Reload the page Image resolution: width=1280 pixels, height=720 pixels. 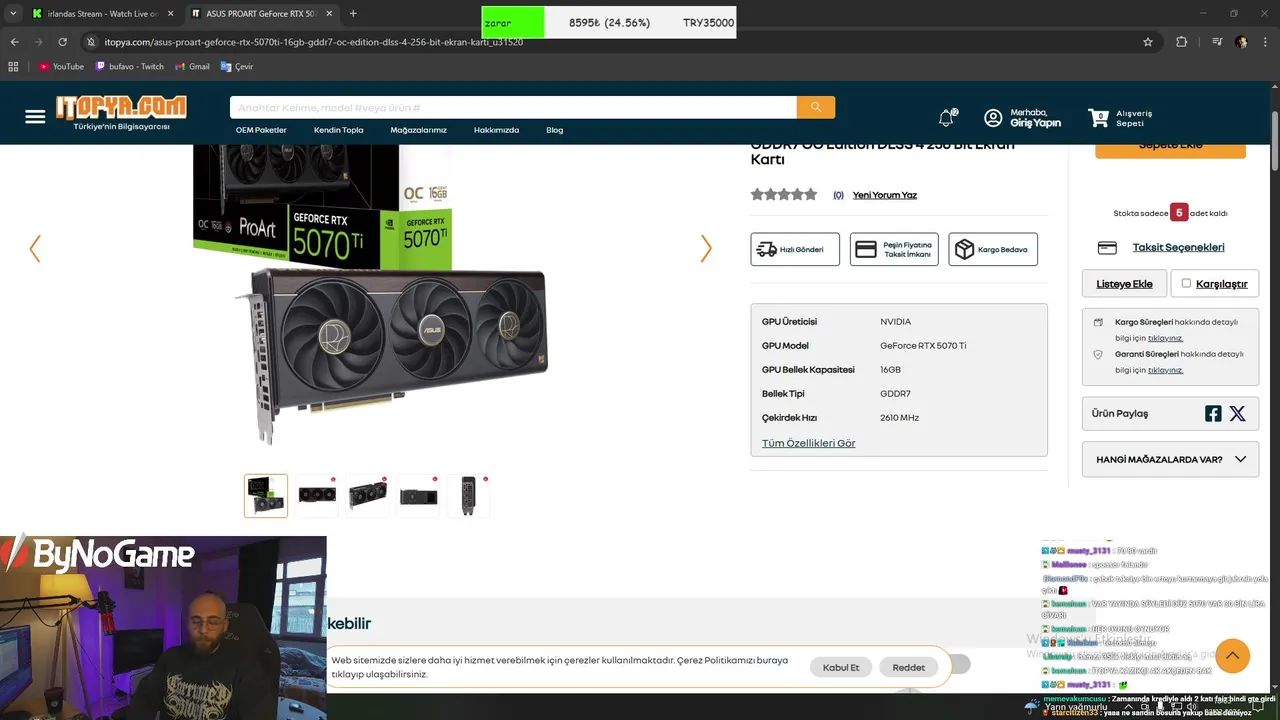coord(62,42)
